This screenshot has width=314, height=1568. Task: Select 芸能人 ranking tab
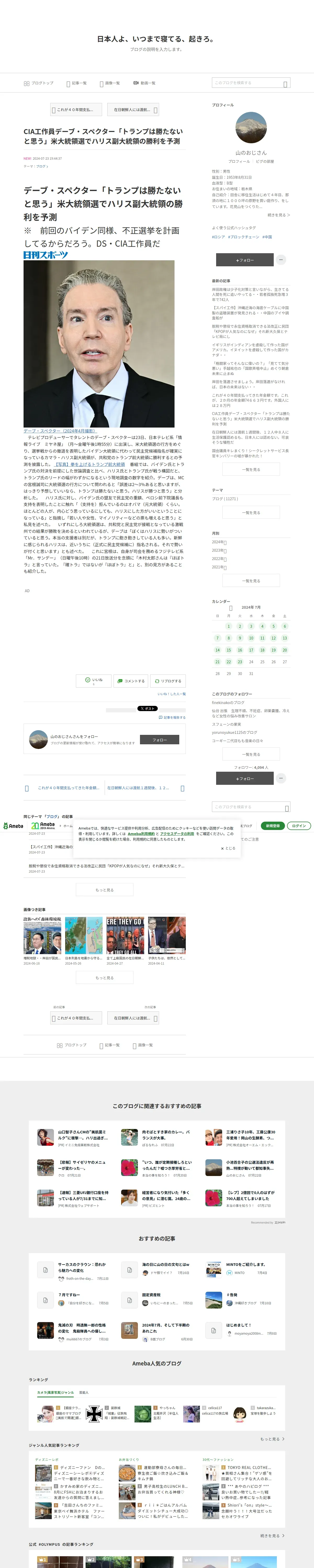[84, 1392]
